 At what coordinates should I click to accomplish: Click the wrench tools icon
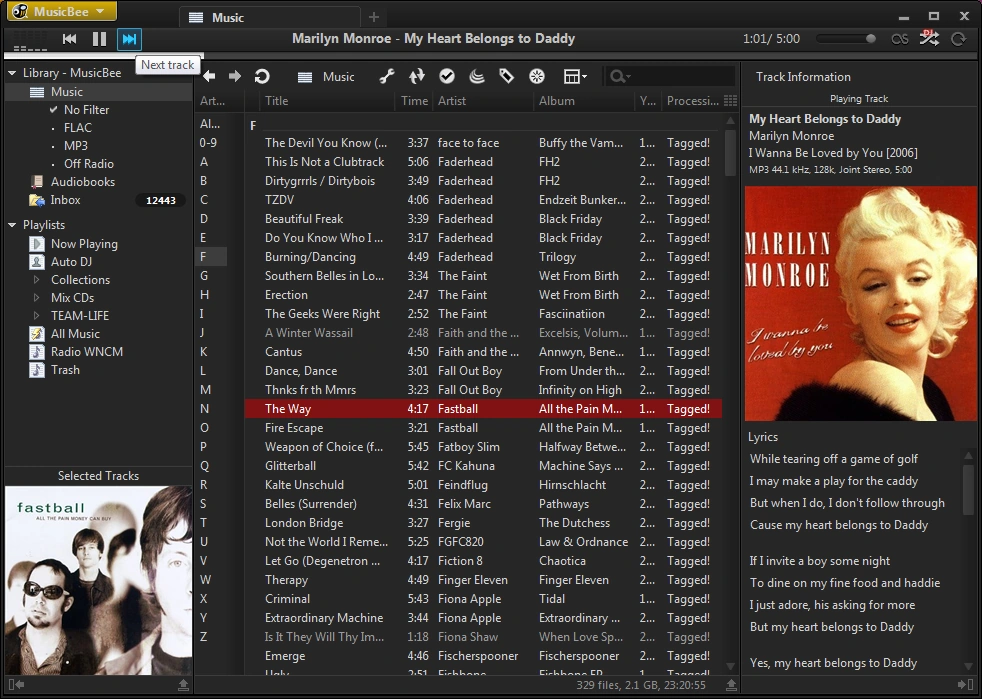[x=387, y=77]
